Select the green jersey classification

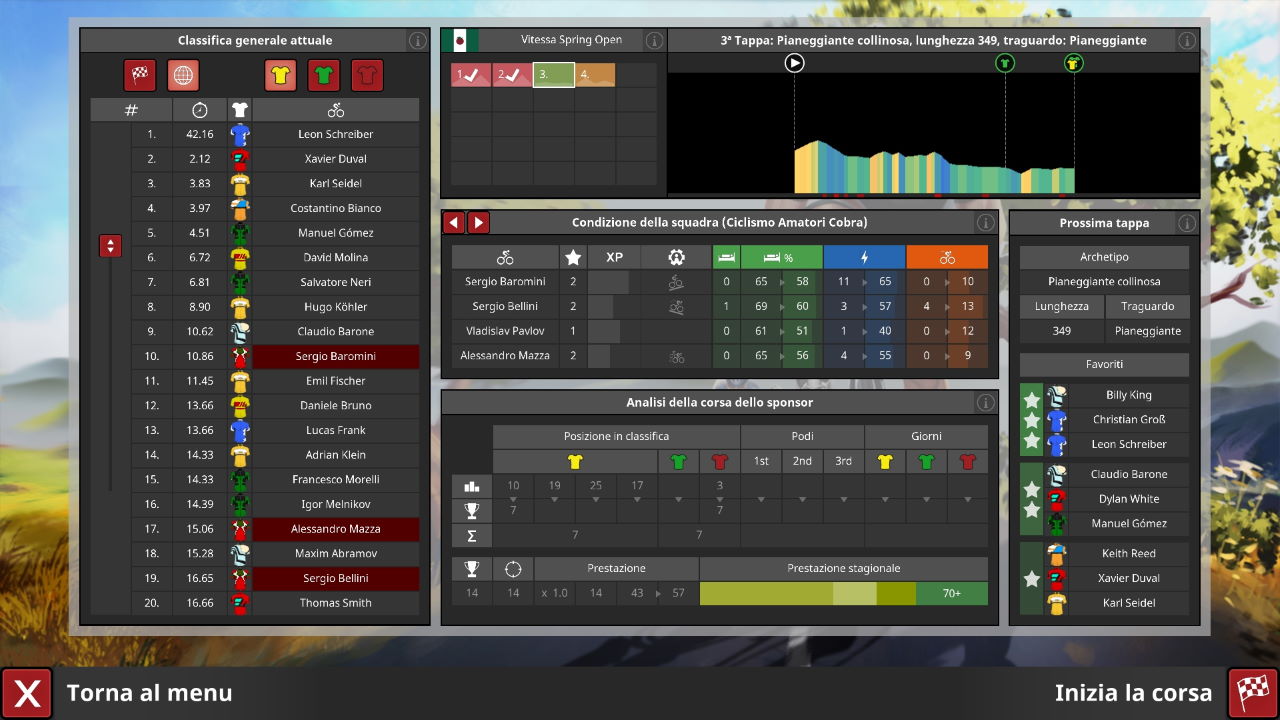(324, 75)
